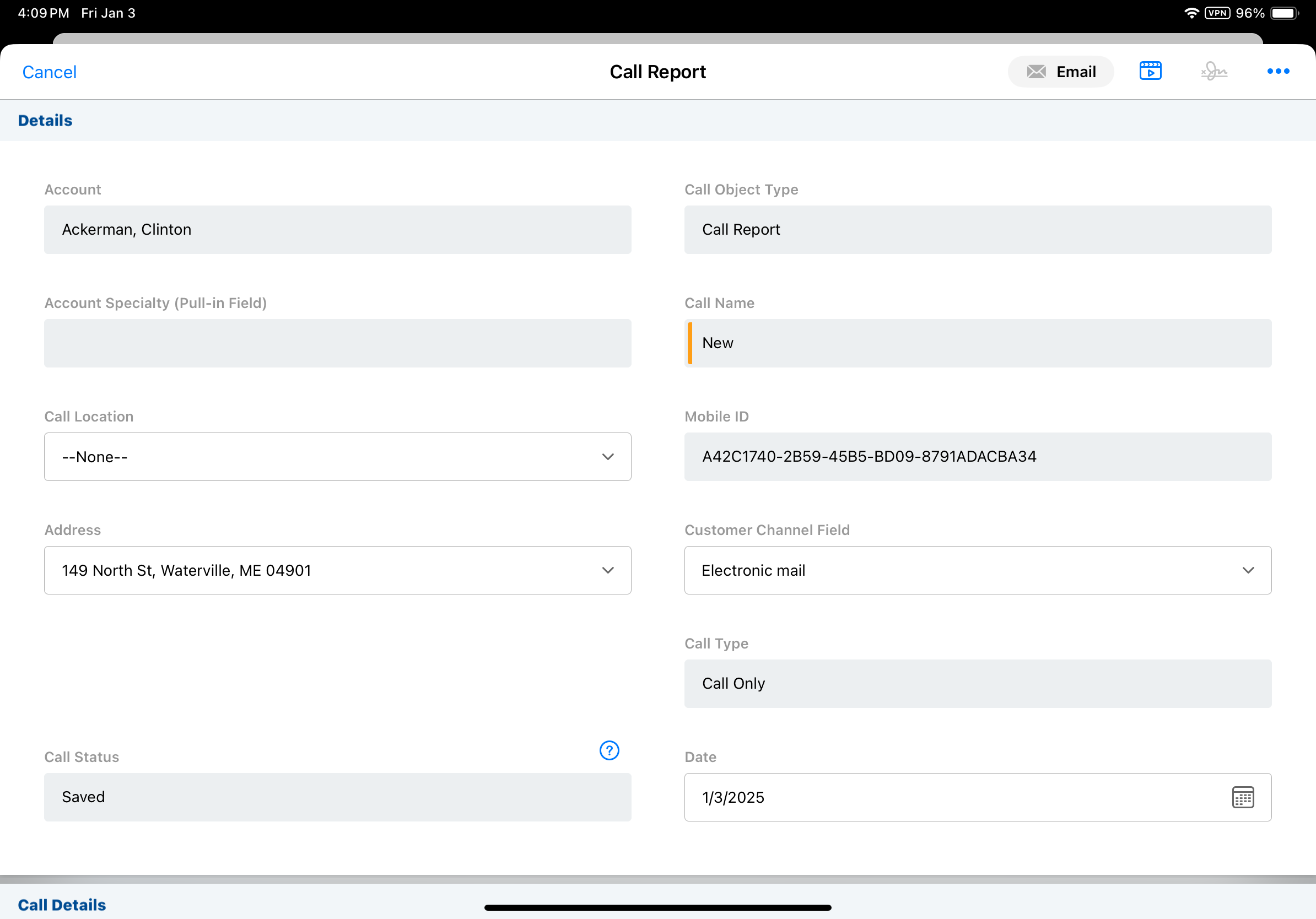Select the Call Details section header
Image resolution: width=1316 pixels, height=919 pixels.
coord(62,905)
